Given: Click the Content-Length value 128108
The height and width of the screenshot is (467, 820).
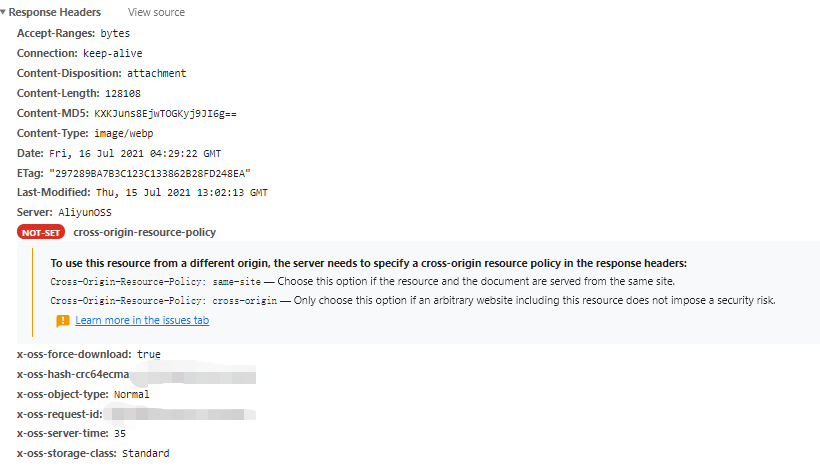Looking at the screenshot, I should pos(123,94).
